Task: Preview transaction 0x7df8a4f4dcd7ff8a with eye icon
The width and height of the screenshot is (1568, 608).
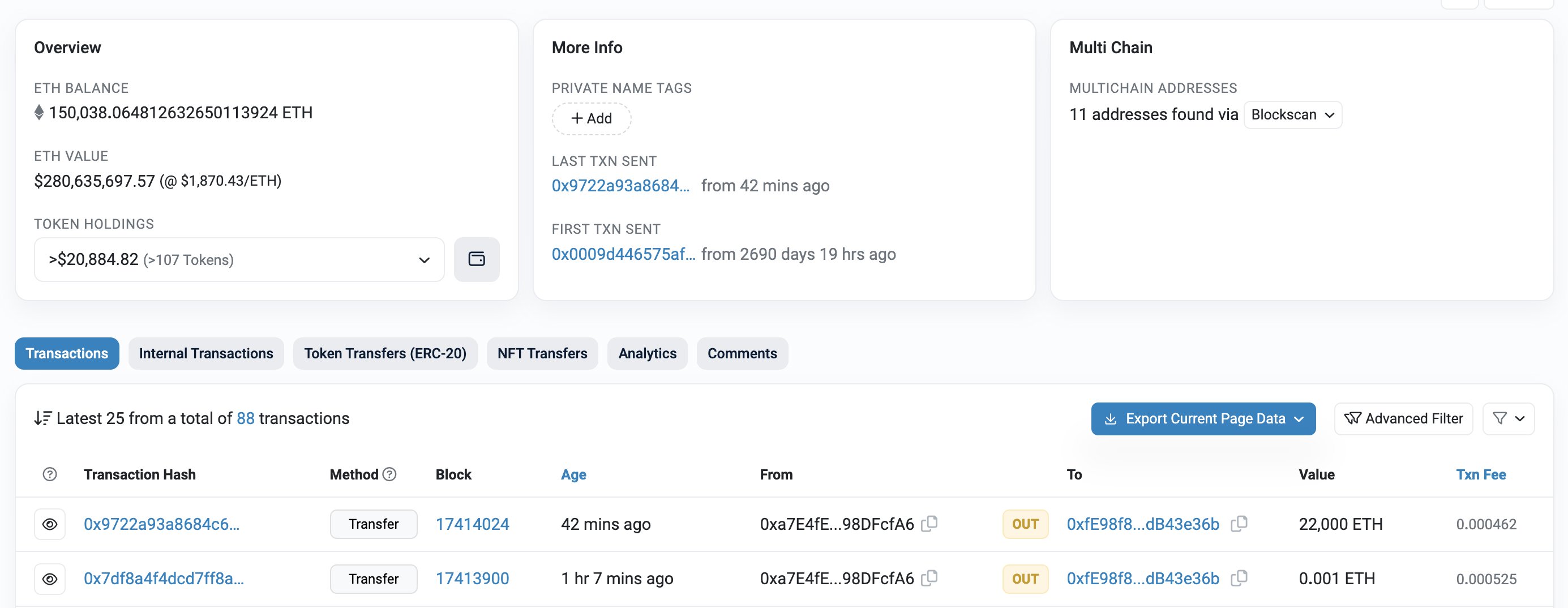Action: [x=50, y=579]
